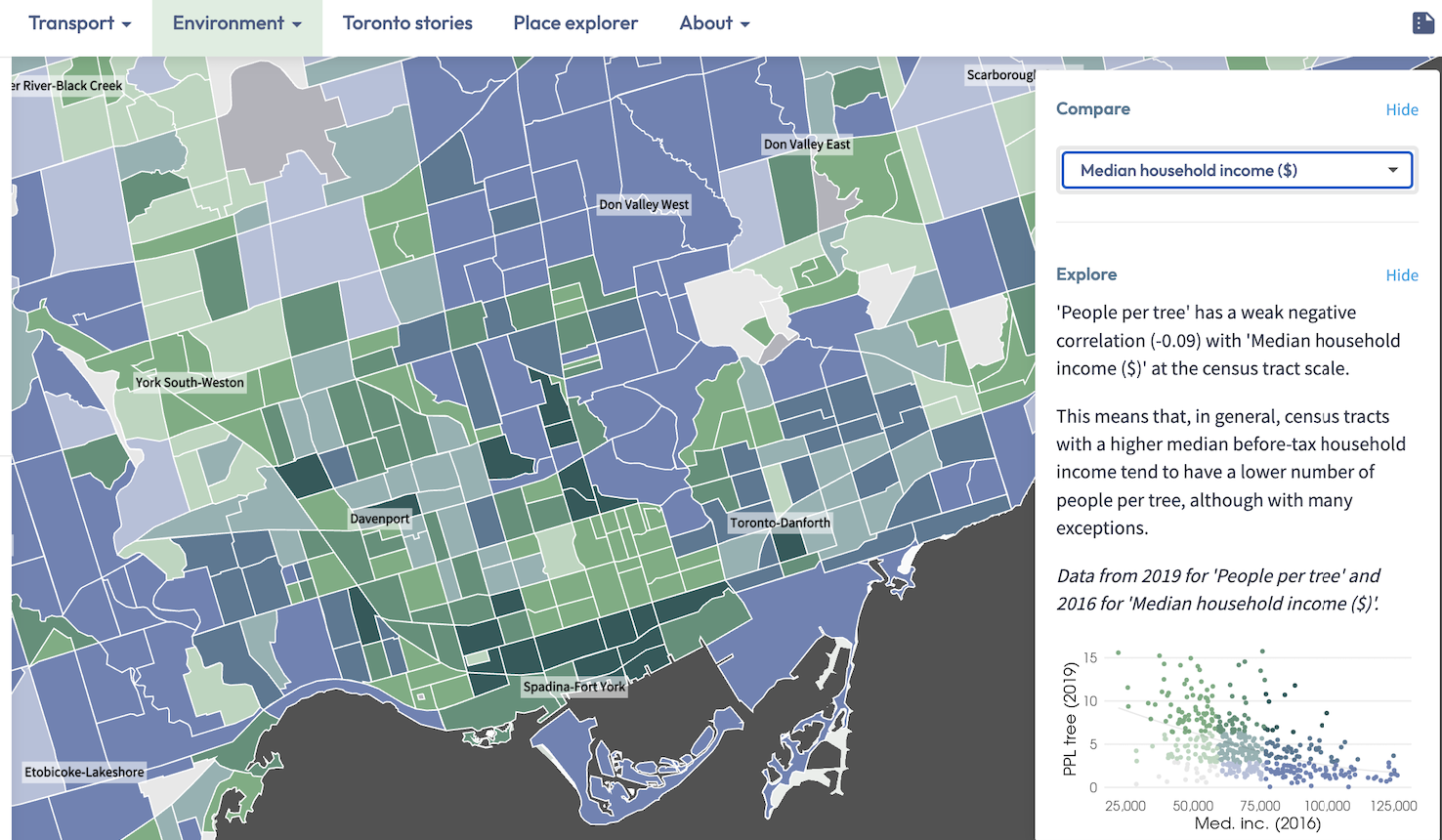
Task: Go to Toronto stories page
Action: [407, 23]
